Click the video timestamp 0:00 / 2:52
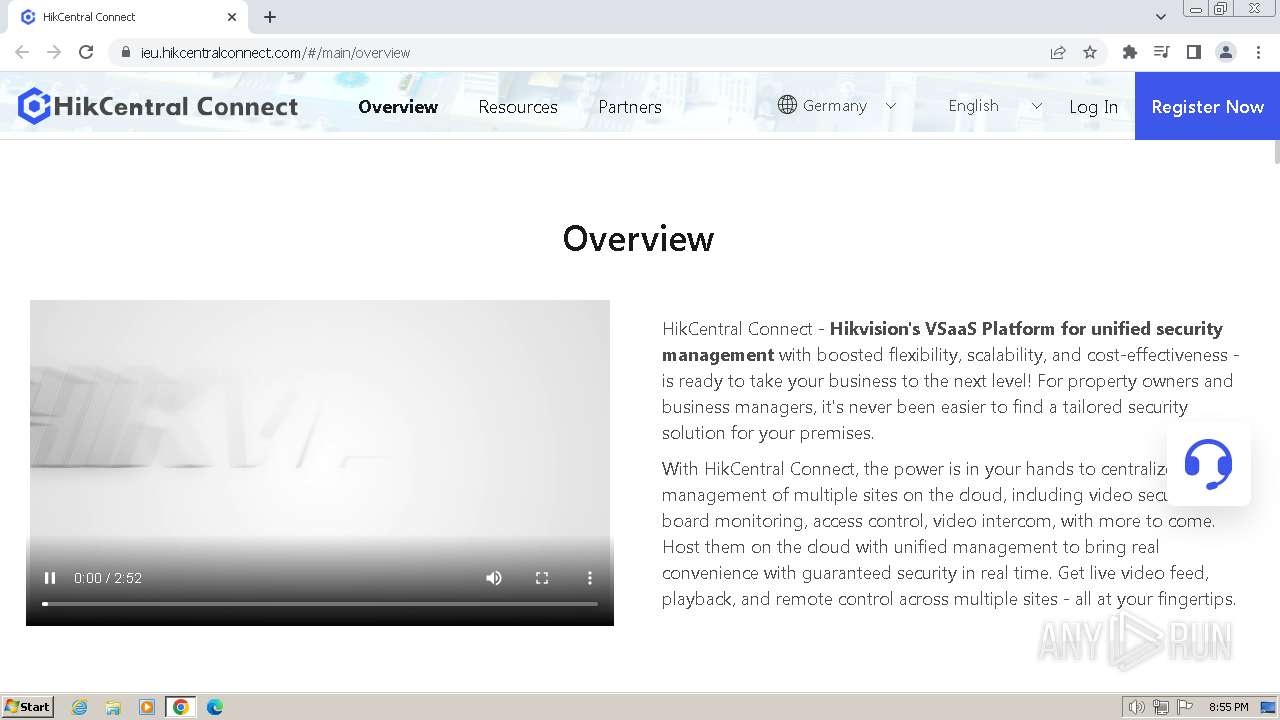Image resolution: width=1280 pixels, height=720 pixels. (x=108, y=578)
